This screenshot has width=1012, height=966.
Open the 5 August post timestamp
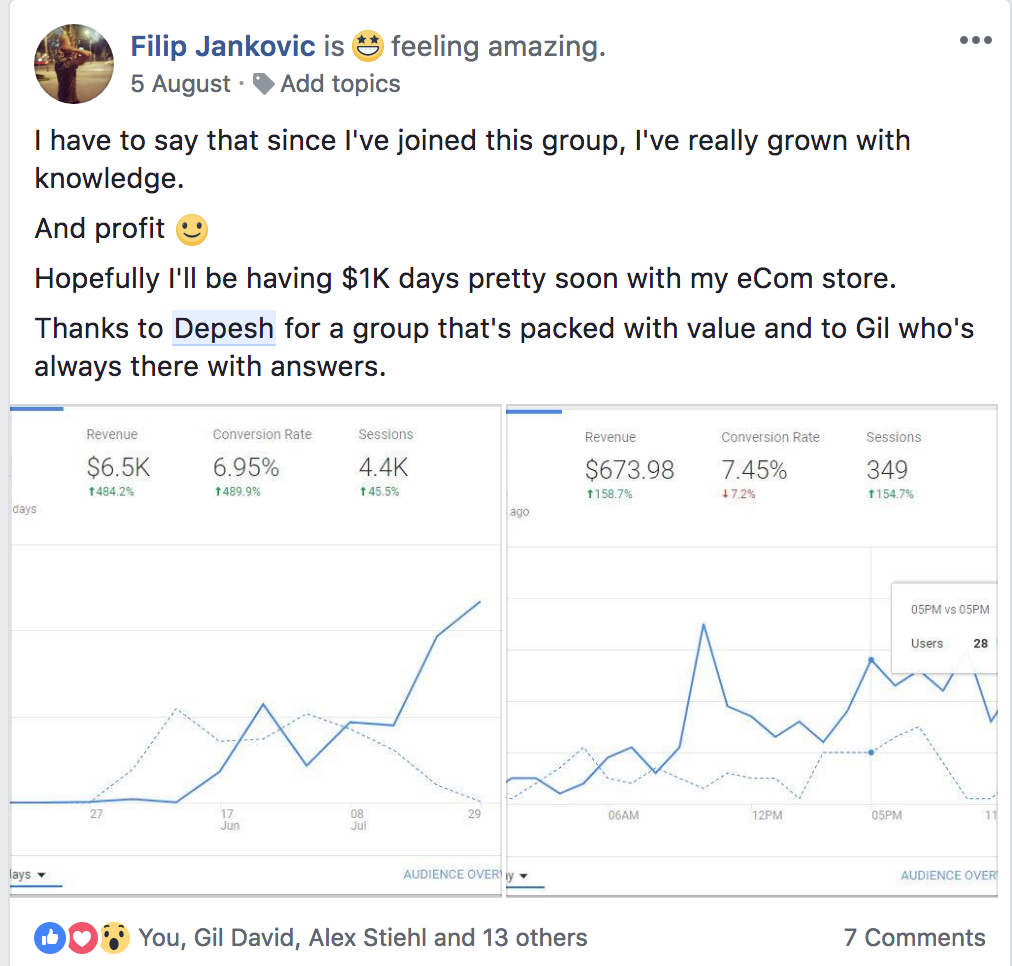181,84
